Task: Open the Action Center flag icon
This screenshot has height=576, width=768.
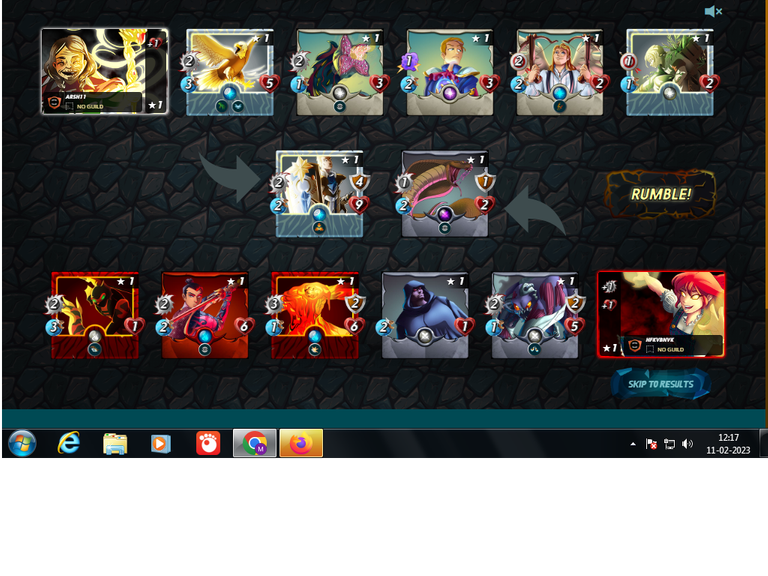Action: pos(651,444)
